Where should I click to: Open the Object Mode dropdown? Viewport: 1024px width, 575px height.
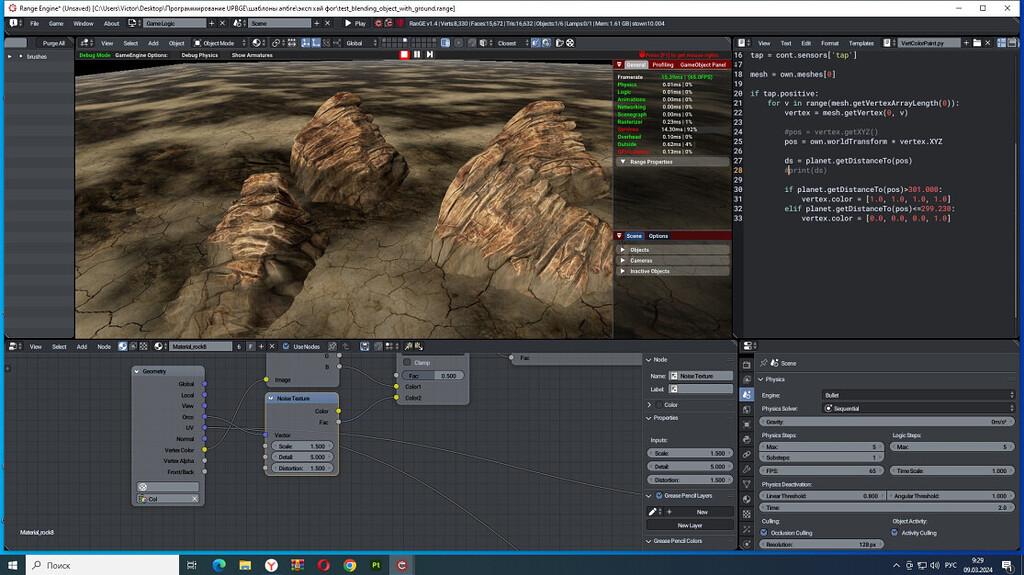click(x=219, y=43)
